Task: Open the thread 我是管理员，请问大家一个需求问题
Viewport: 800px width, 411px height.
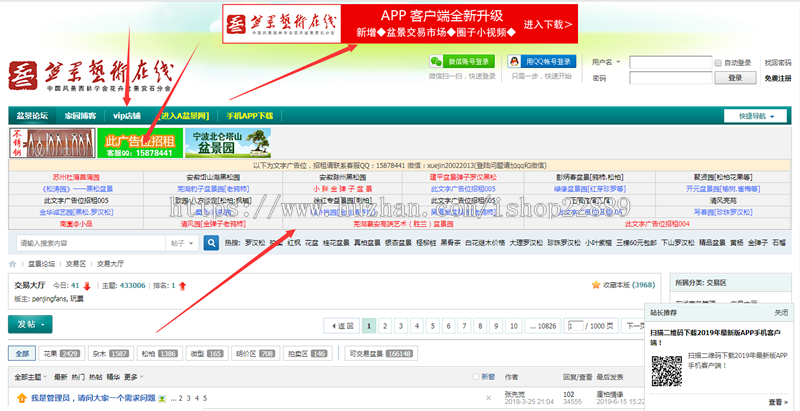Action: pos(93,398)
